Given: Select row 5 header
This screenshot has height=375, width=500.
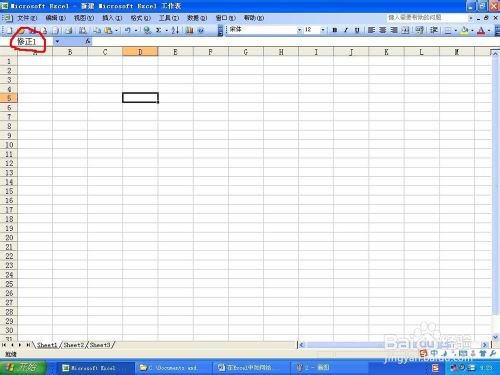Looking at the screenshot, I should [x=9, y=98].
